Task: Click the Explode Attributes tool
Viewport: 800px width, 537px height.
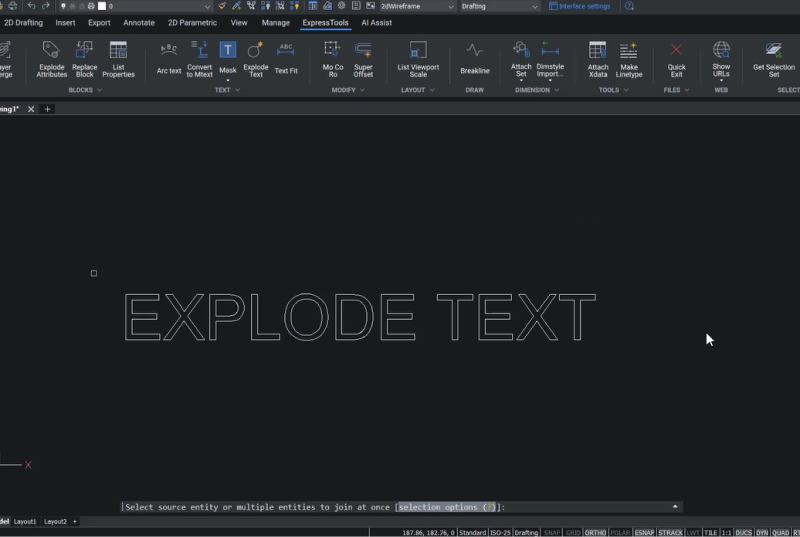Action: (x=52, y=60)
